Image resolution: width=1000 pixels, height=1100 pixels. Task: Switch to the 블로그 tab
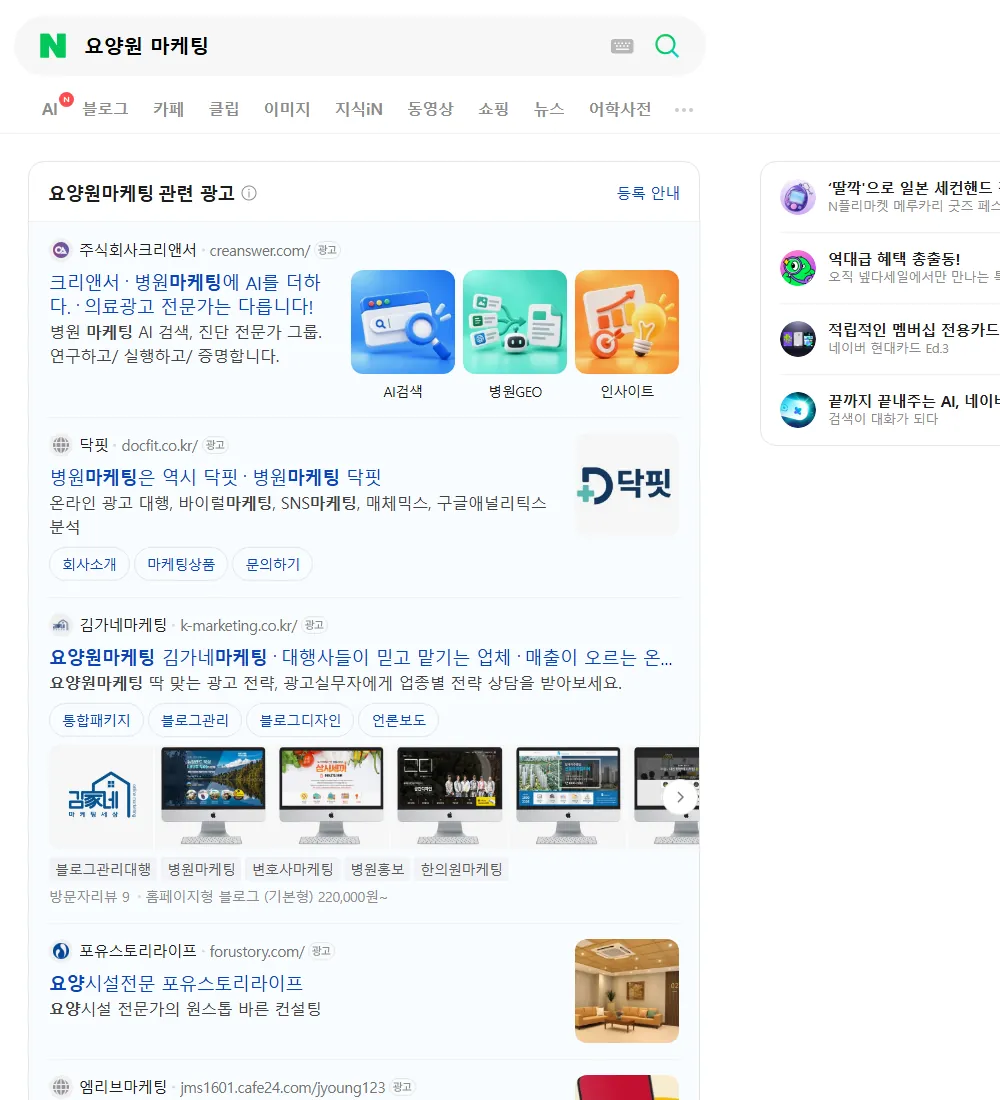click(x=105, y=109)
